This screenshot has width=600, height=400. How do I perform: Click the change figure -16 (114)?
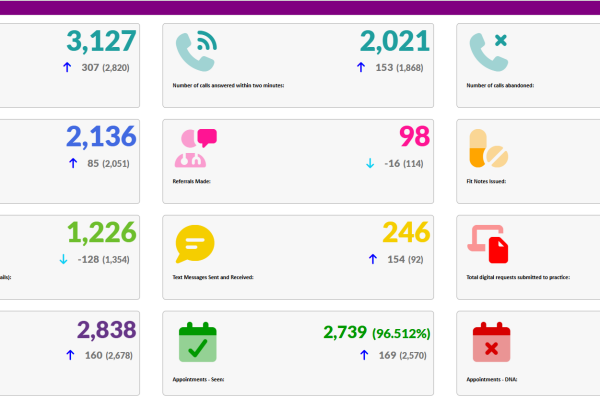404,164
